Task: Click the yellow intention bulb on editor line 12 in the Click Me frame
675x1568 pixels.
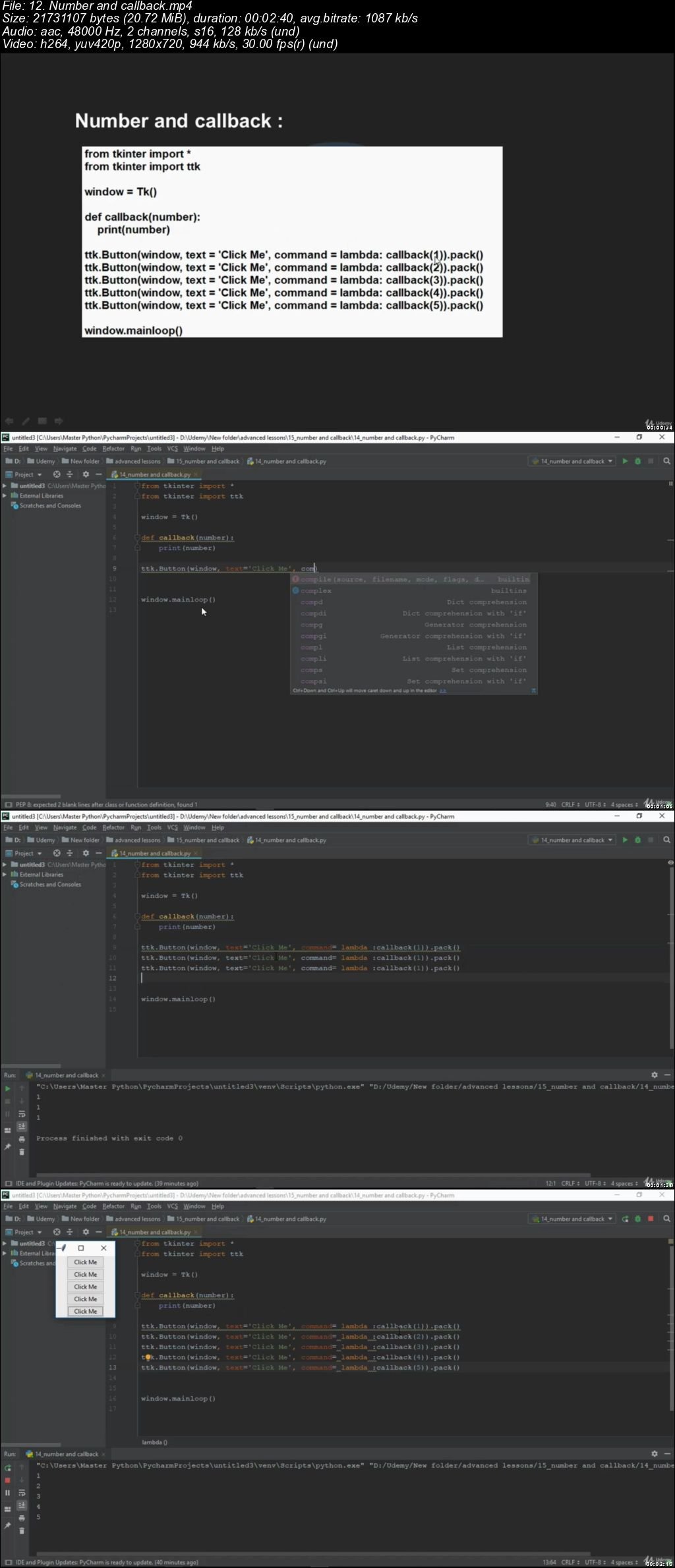Action: click(x=148, y=1357)
